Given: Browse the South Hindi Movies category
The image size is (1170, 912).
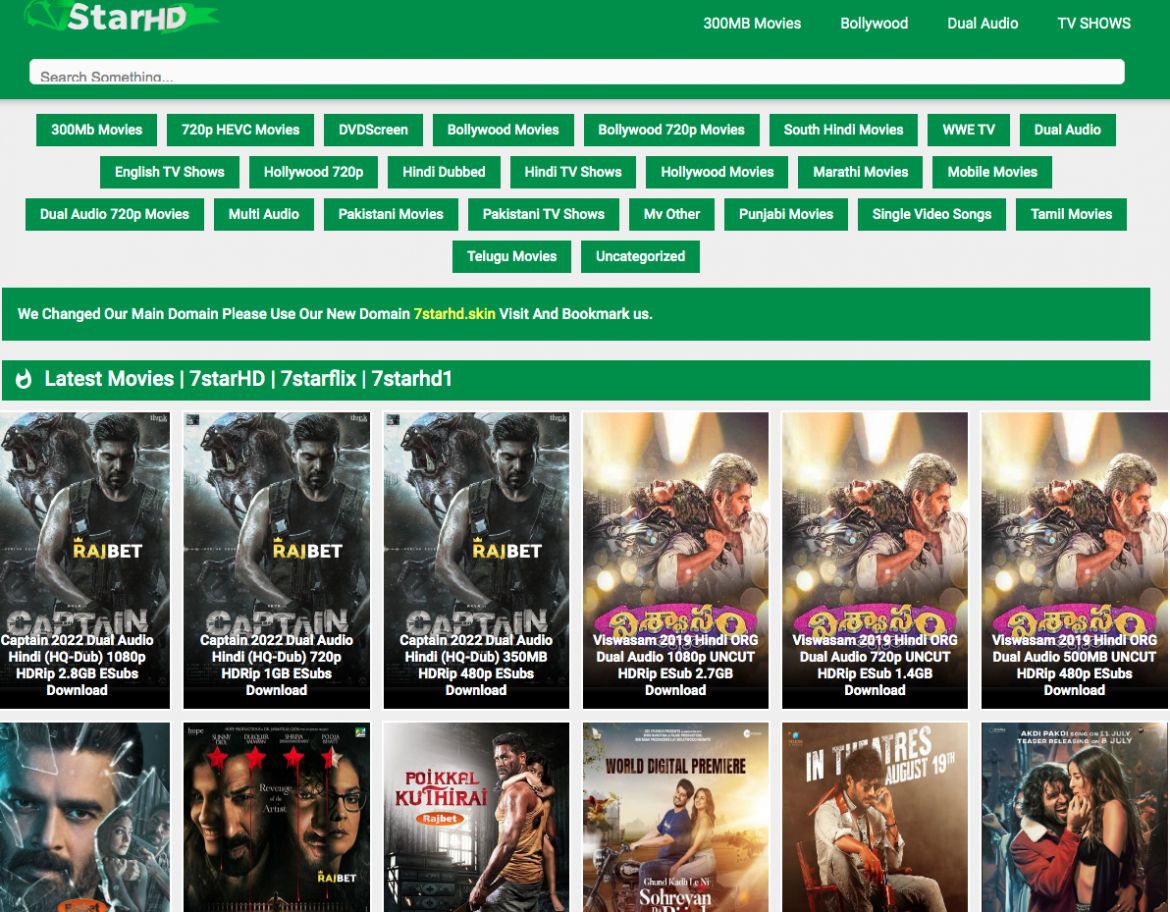Looking at the screenshot, I should click(x=843, y=130).
